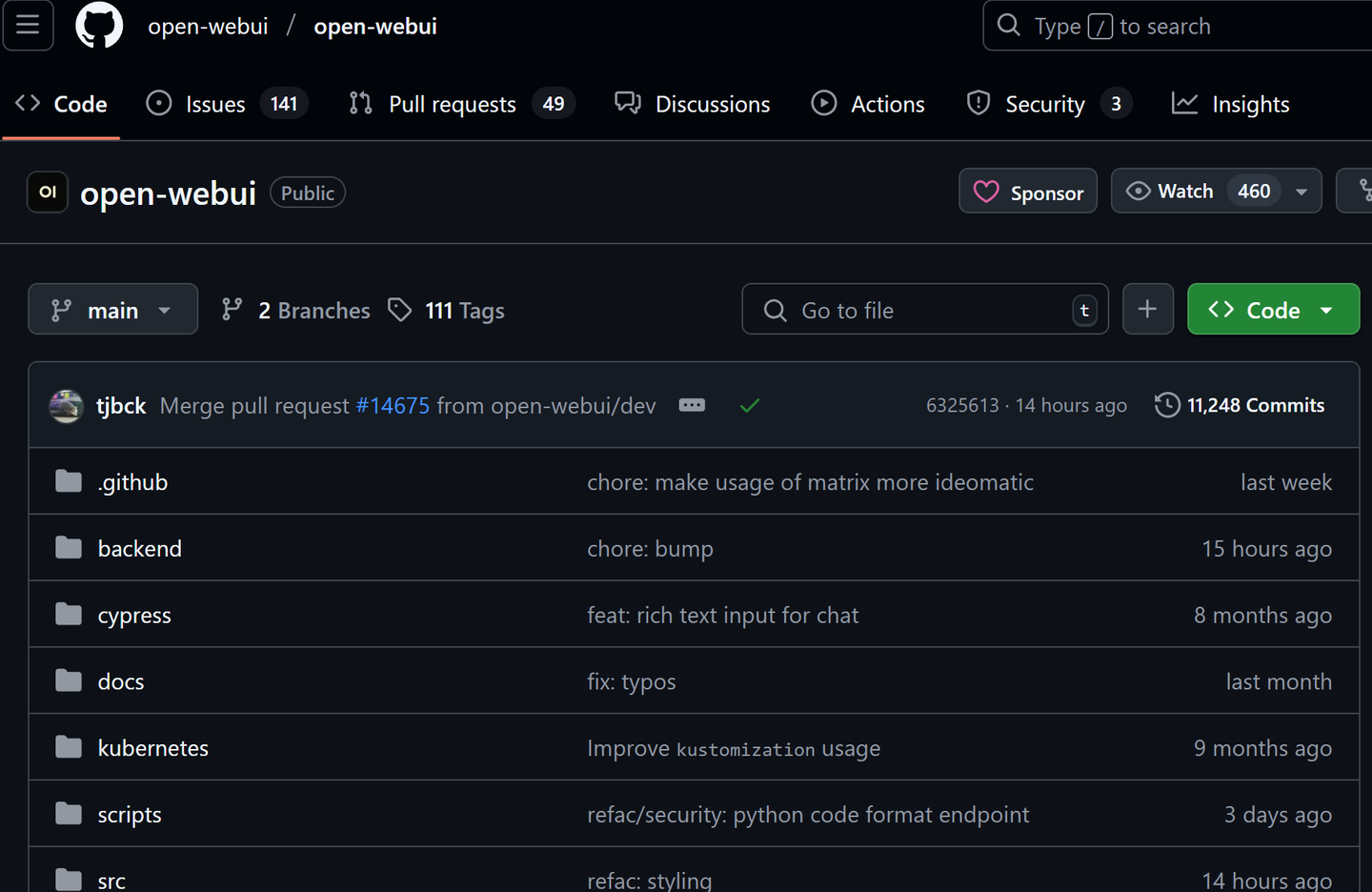Watch the repository
1372x892 pixels.
pos(1185,191)
